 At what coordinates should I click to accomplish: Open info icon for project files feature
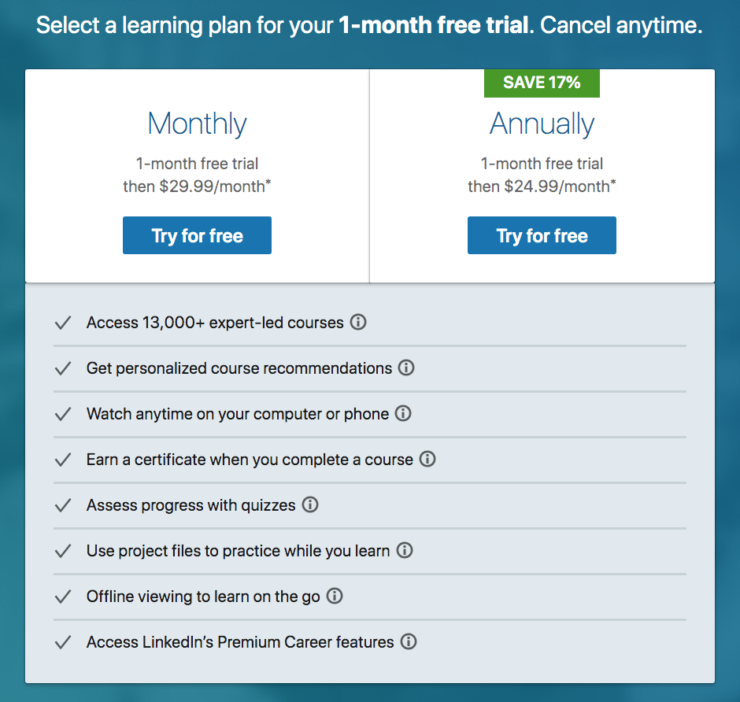pos(405,550)
